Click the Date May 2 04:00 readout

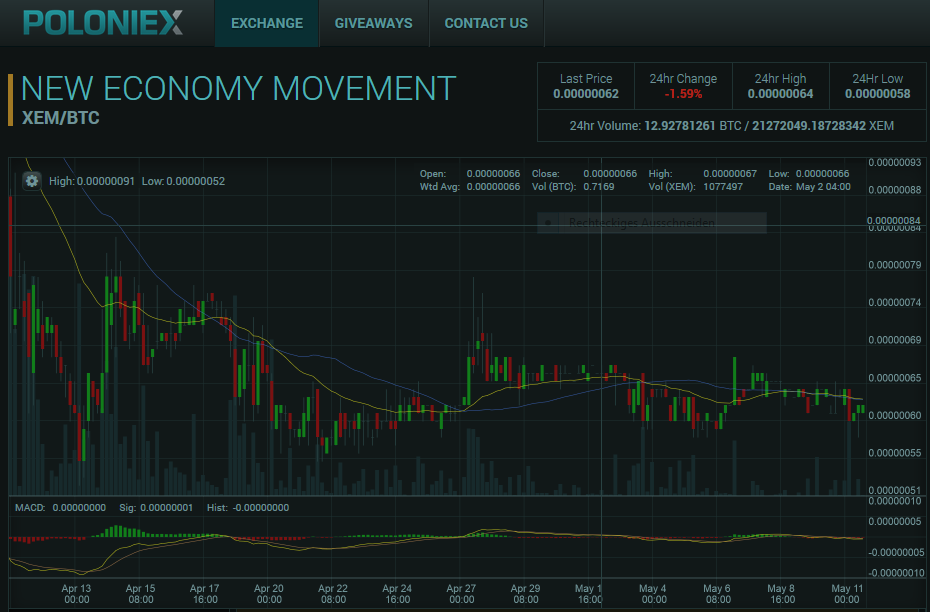(810, 187)
